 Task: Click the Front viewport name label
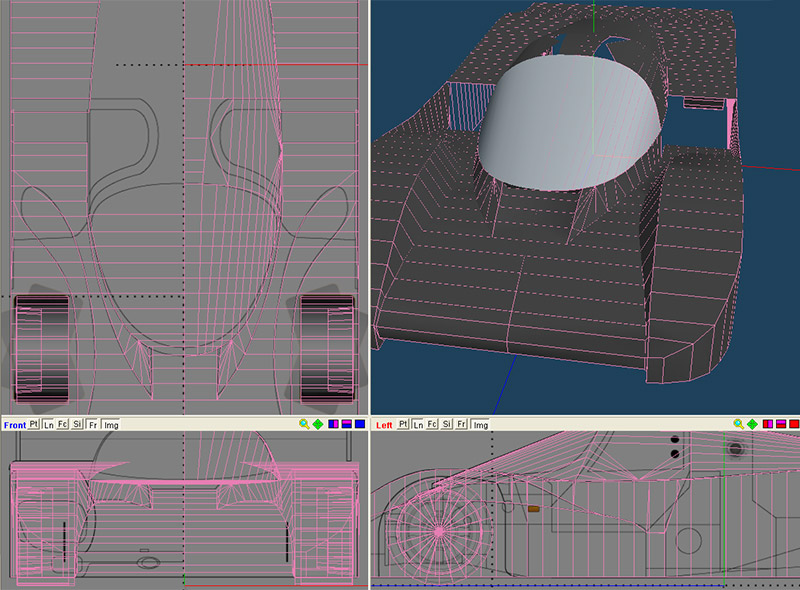click(14, 425)
